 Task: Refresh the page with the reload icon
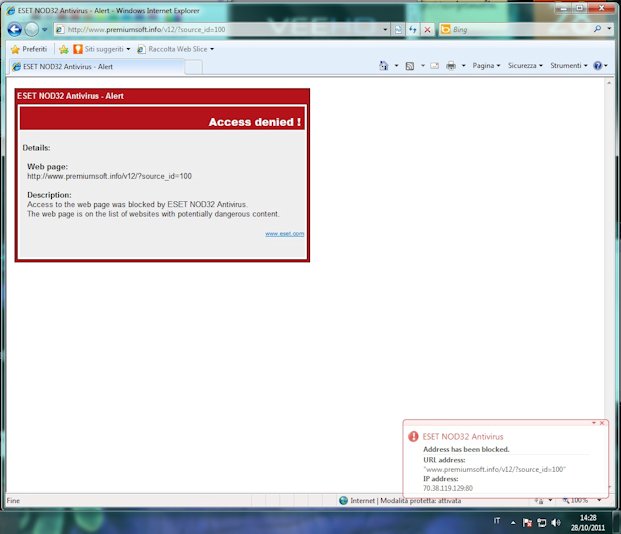[x=413, y=30]
